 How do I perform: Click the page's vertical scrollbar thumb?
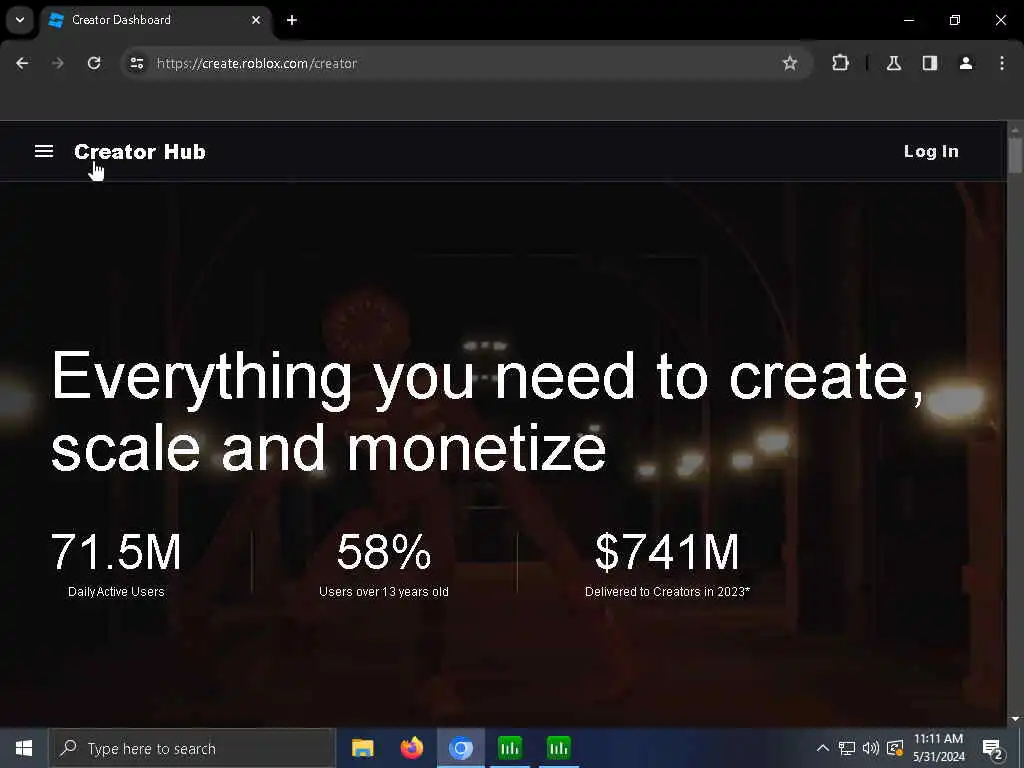tap(1015, 155)
